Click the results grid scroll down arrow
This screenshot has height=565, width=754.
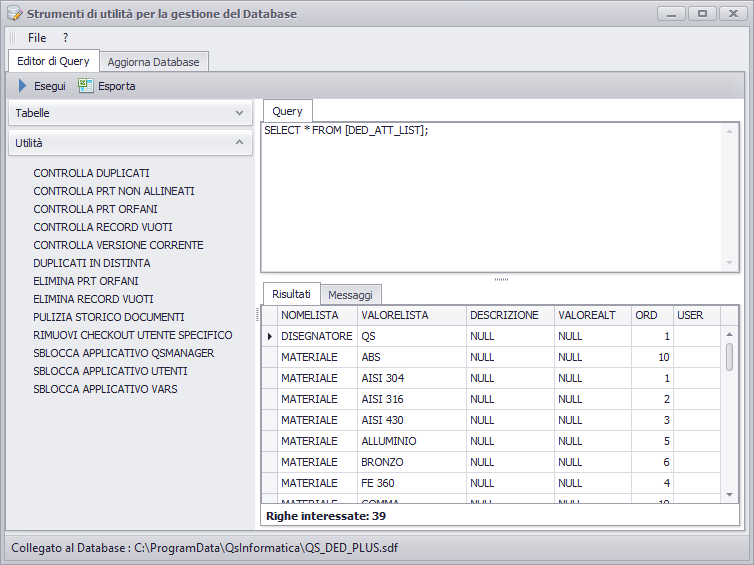pyautogui.click(x=729, y=495)
